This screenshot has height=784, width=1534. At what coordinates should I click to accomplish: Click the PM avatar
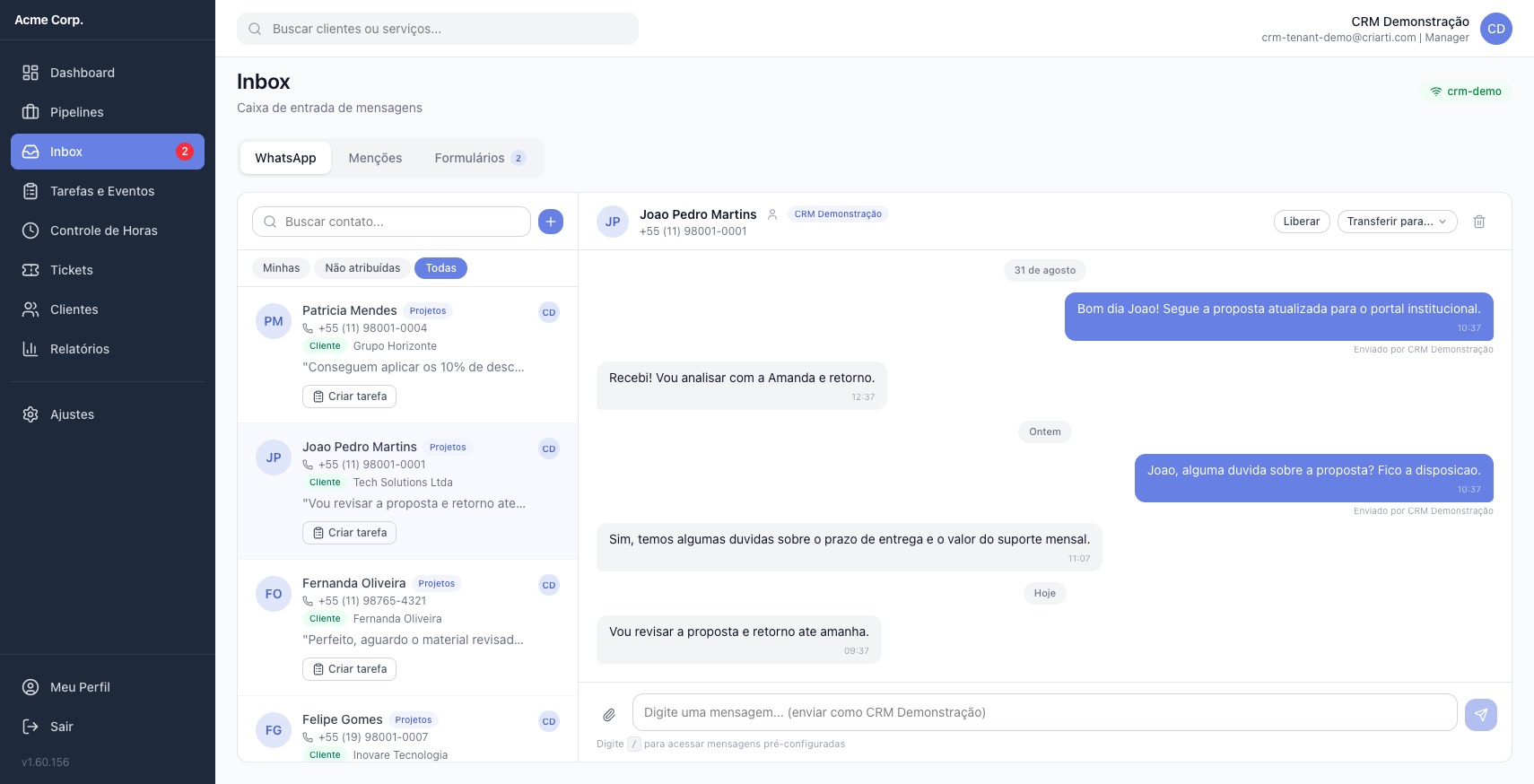pyautogui.click(x=274, y=321)
